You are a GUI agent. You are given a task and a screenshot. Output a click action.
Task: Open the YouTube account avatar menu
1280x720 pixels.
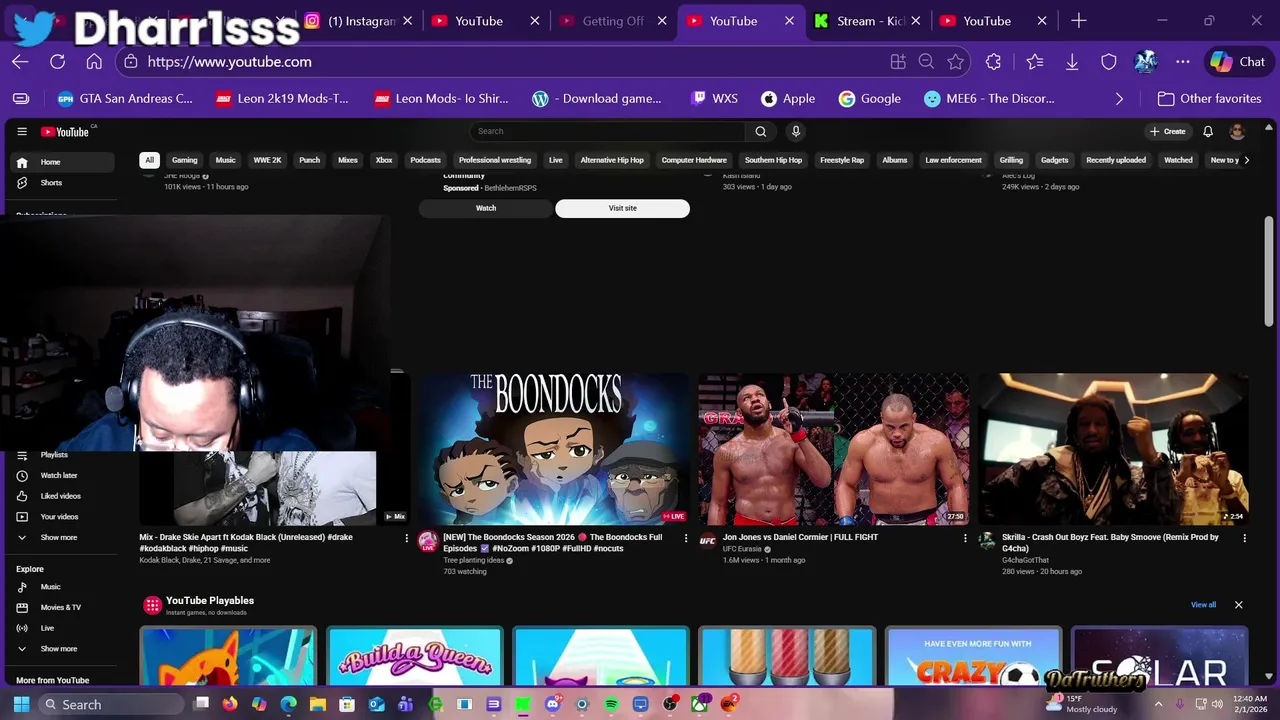pos(1237,131)
